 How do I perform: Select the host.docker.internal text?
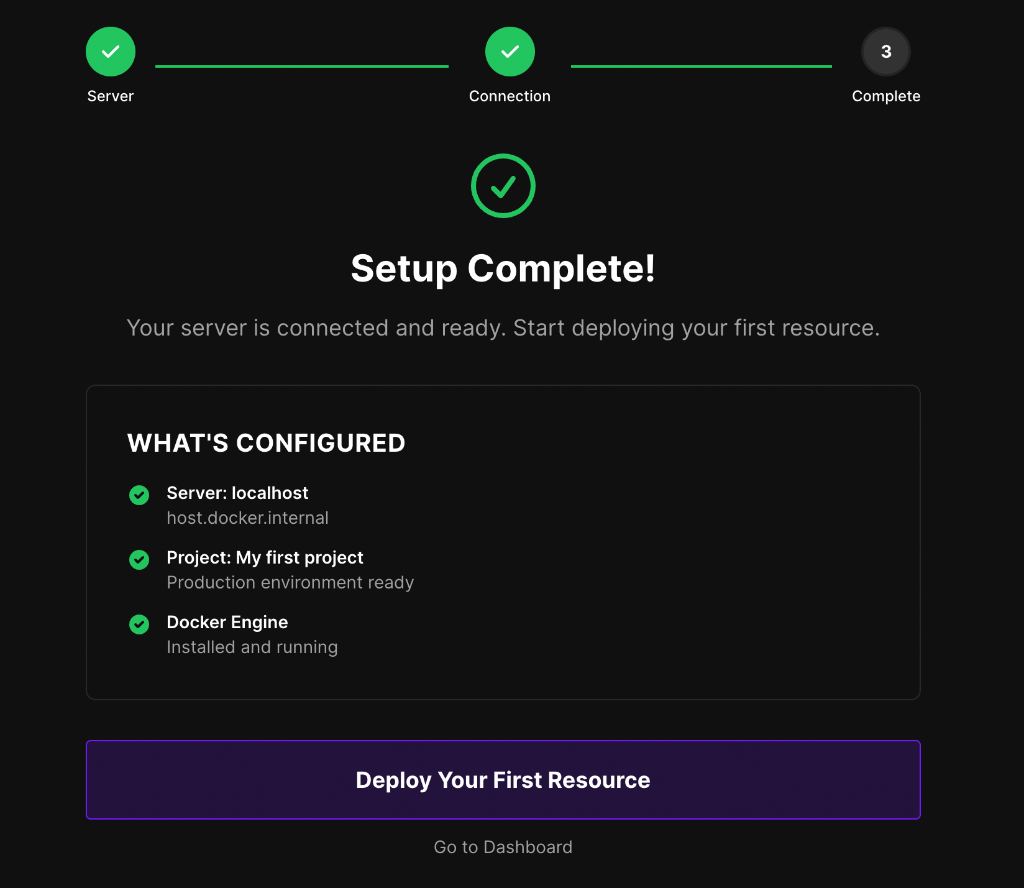coord(247,518)
